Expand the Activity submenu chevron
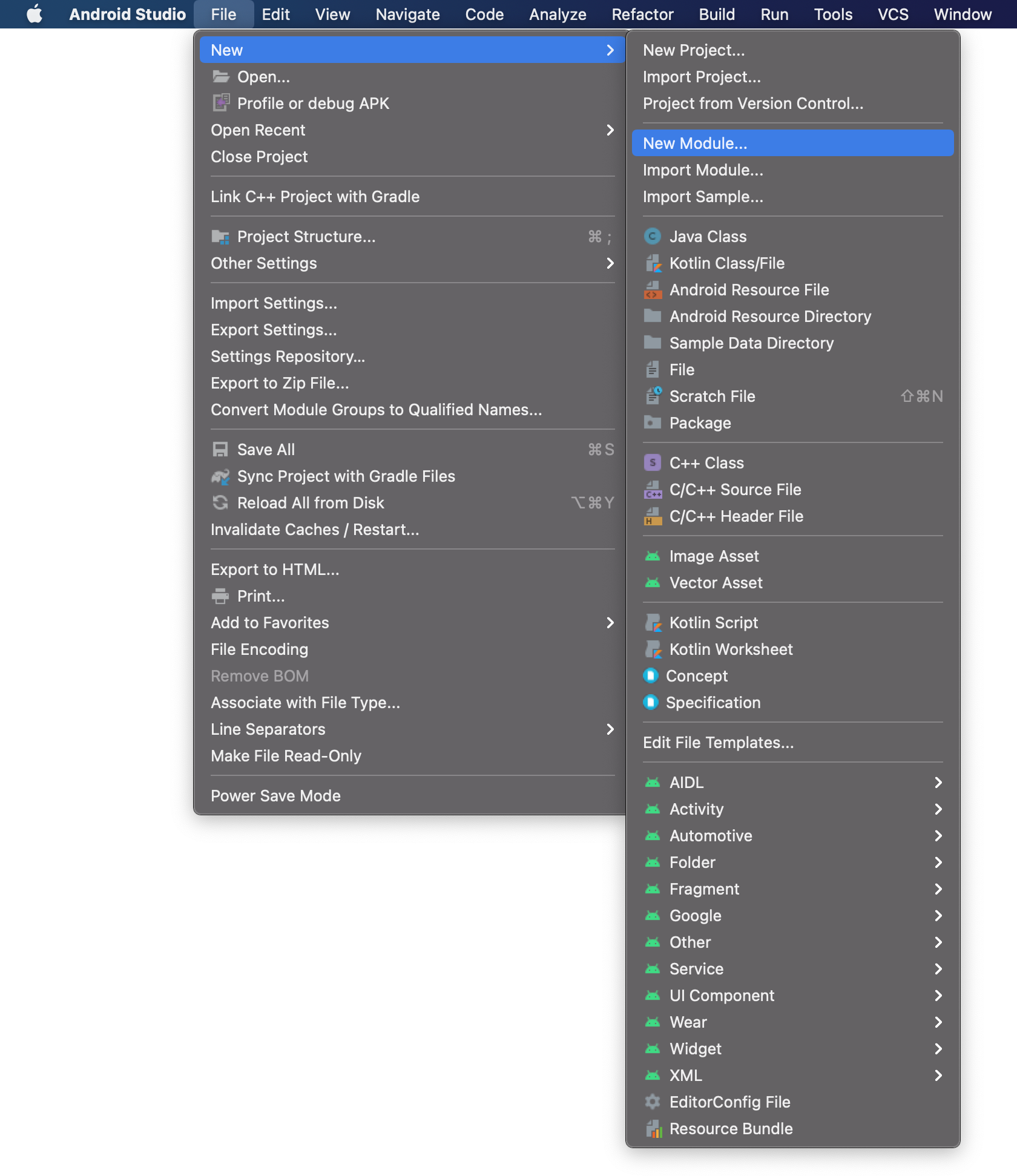This screenshot has width=1017, height=1176. tap(938, 809)
